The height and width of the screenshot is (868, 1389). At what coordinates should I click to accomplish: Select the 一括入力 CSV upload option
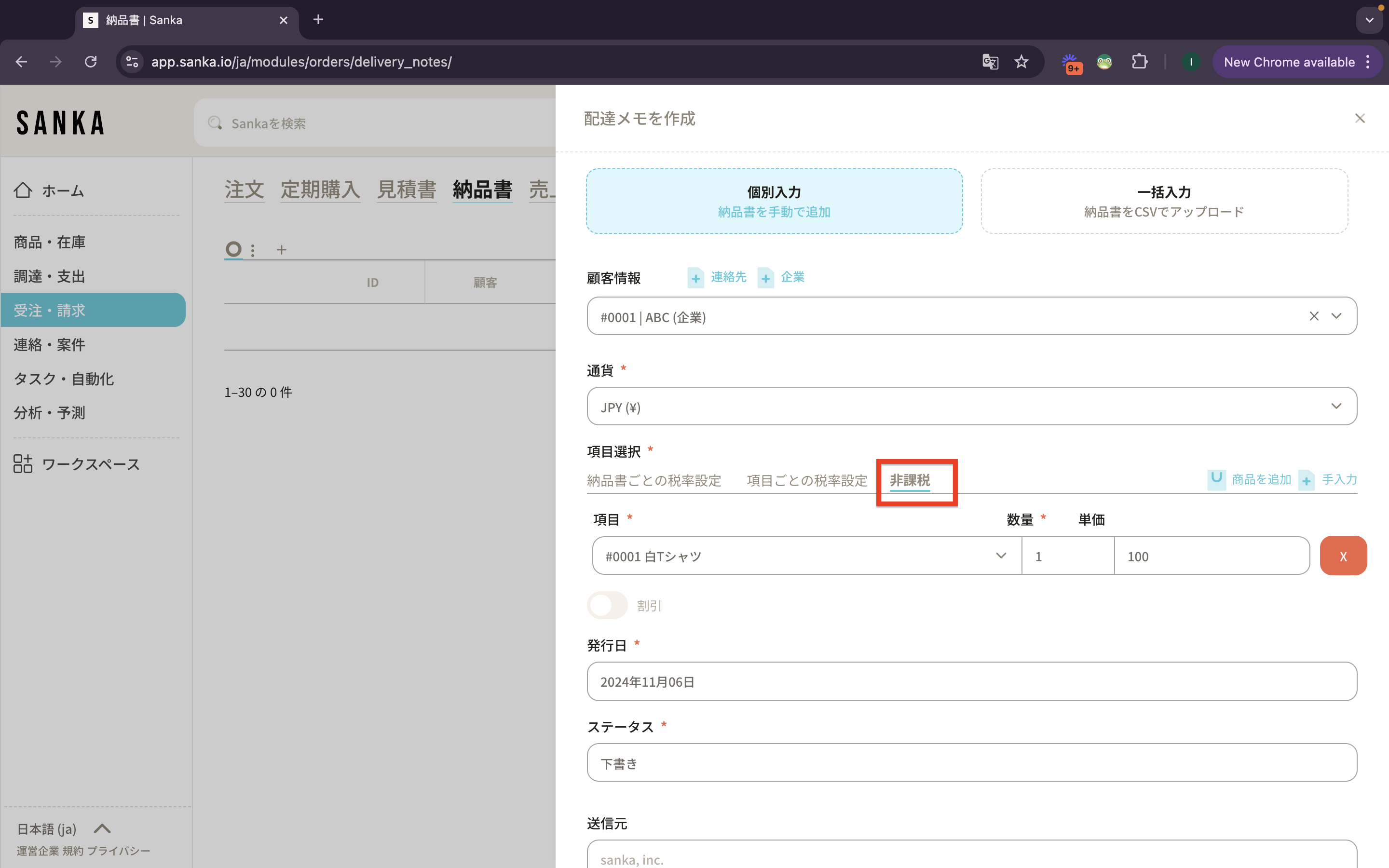pyautogui.click(x=1164, y=201)
